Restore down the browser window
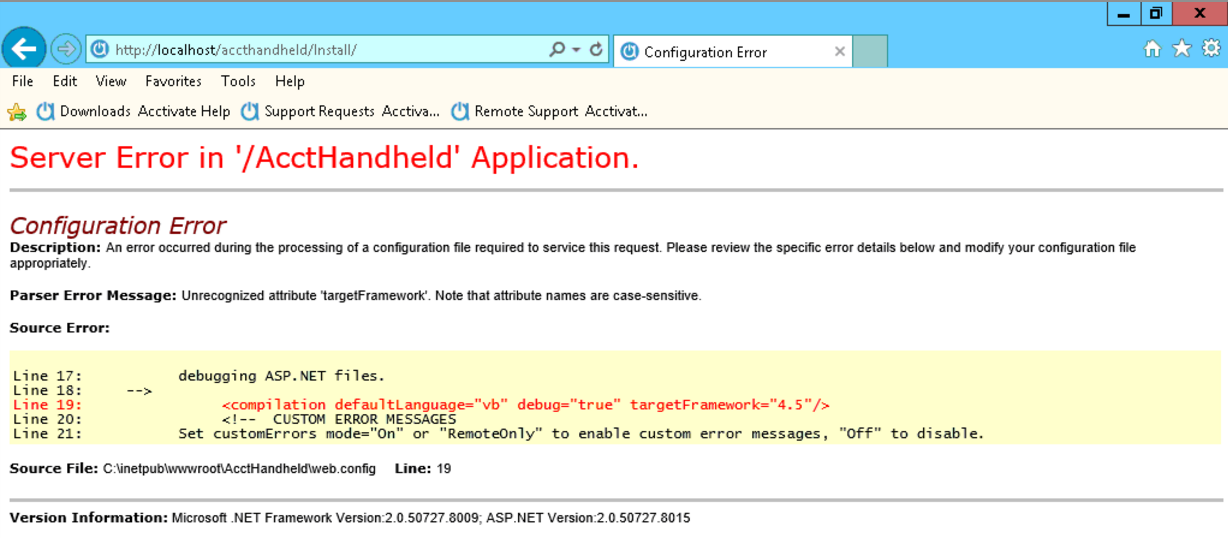This screenshot has height=538, width=1228. click(1156, 14)
